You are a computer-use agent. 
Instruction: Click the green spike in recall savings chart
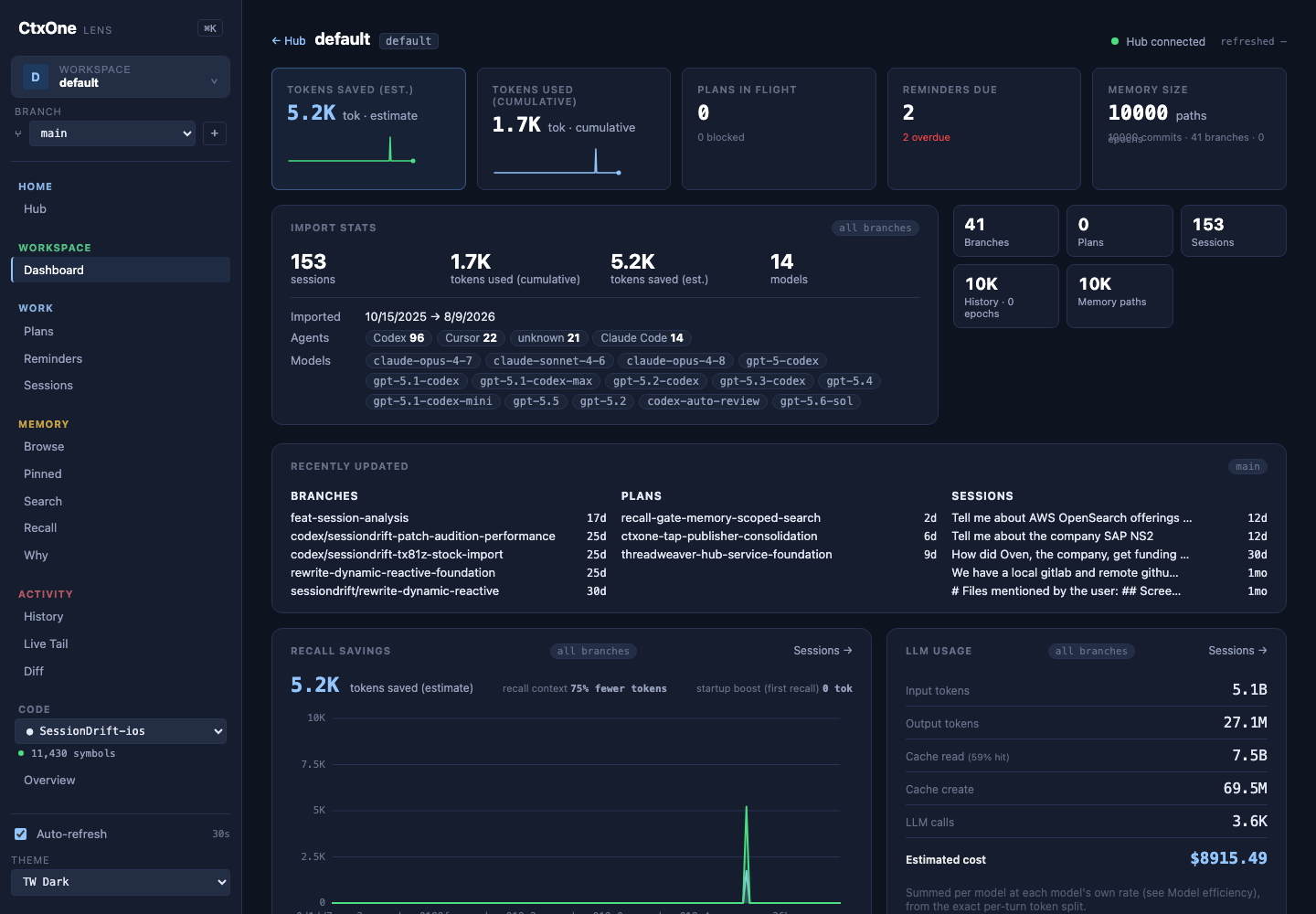(747, 855)
